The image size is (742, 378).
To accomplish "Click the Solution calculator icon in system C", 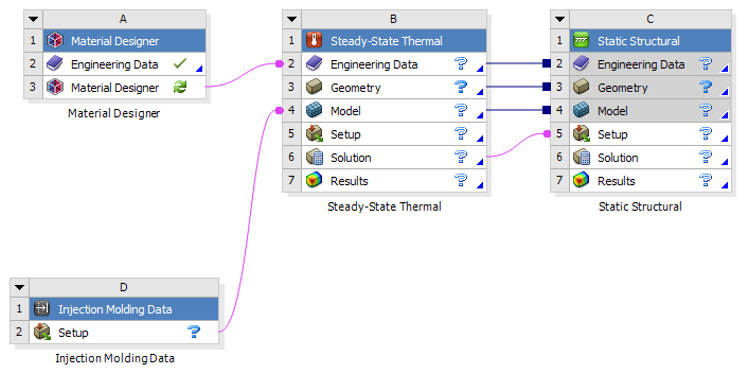I will pyautogui.click(x=581, y=157).
